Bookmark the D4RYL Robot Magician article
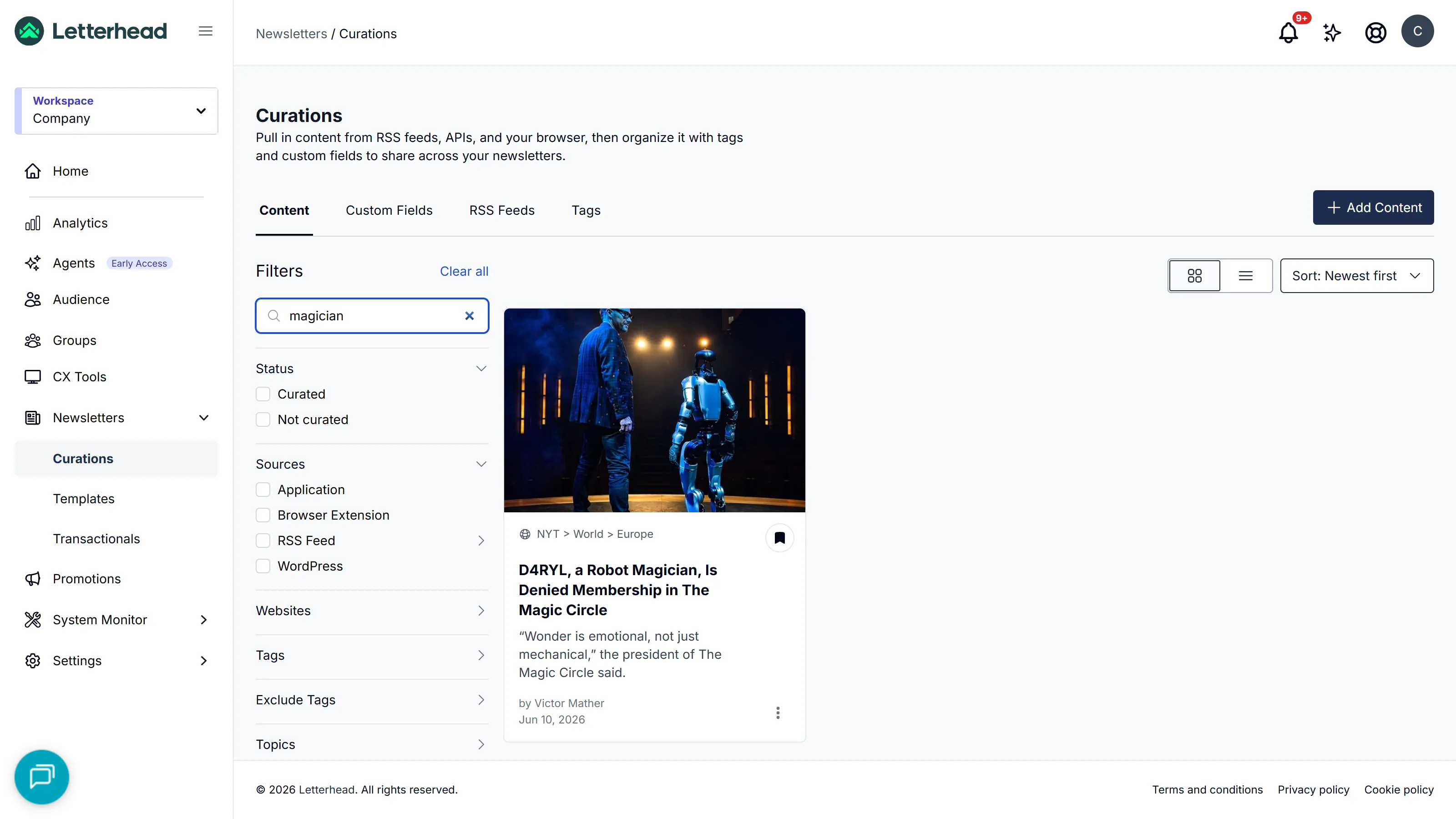This screenshot has width=1456, height=819. (x=779, y=537)
